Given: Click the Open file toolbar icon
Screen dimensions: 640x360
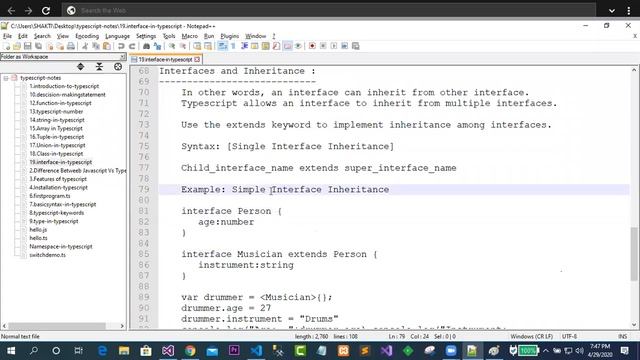Looking at the screenshot, I should [17, 46].
